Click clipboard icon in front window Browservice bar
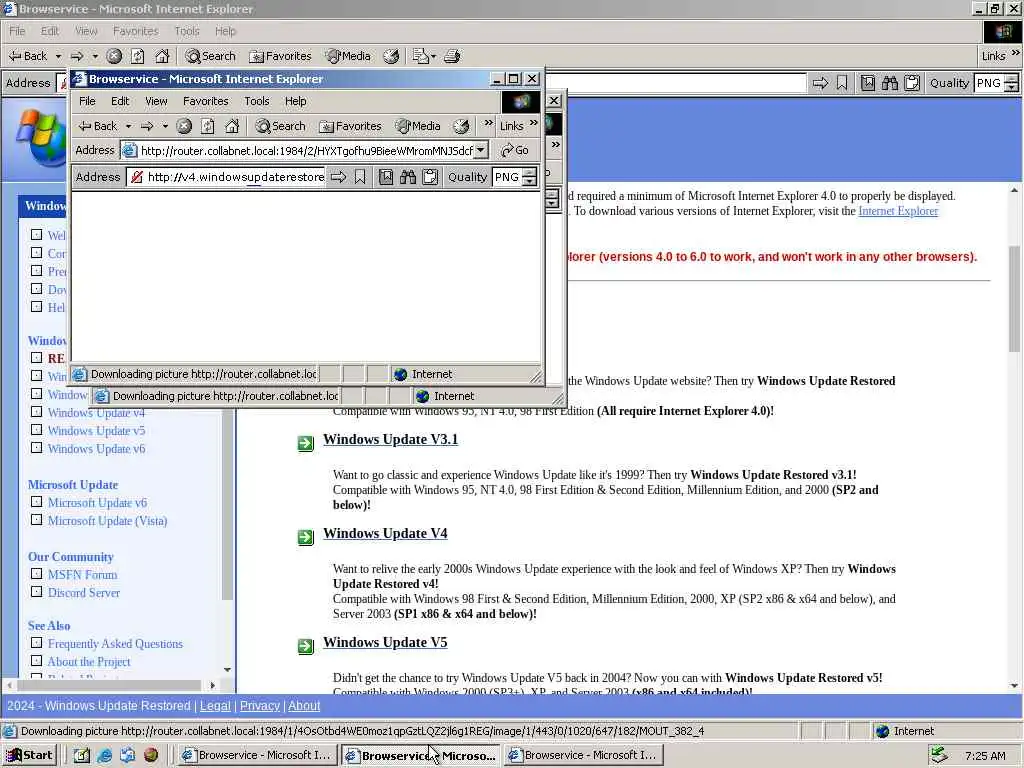The width and height of the screenshot is (1024, 768). pyautogui.click(x=430, y=177)
